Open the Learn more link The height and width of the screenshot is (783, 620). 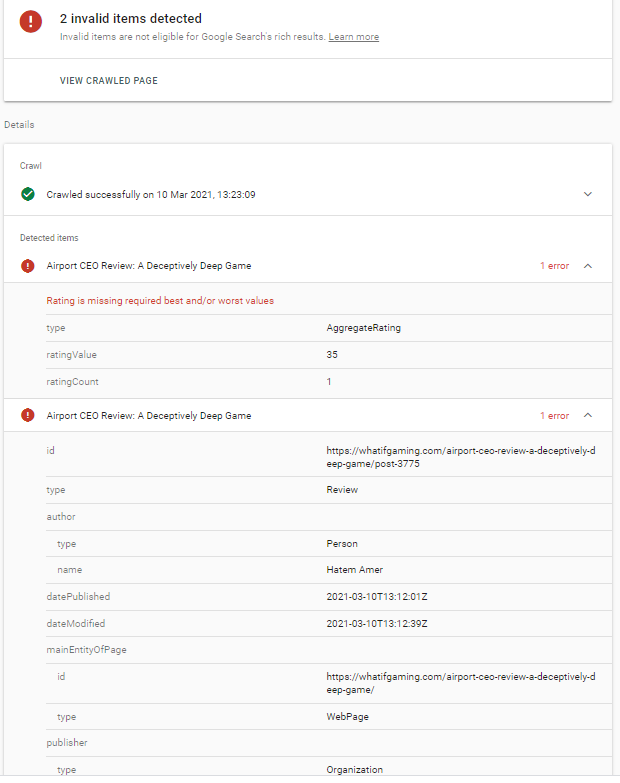click(x=353, y=37)
